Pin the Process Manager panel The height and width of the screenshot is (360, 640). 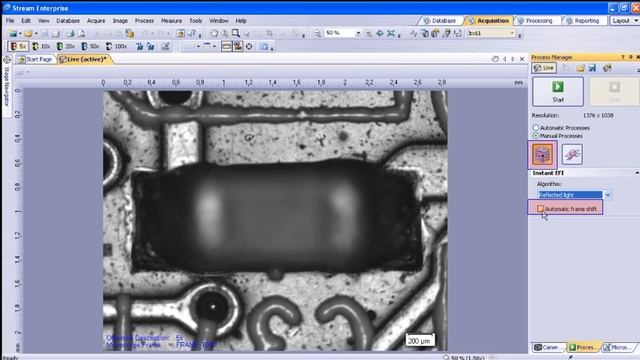click(631, 57)
